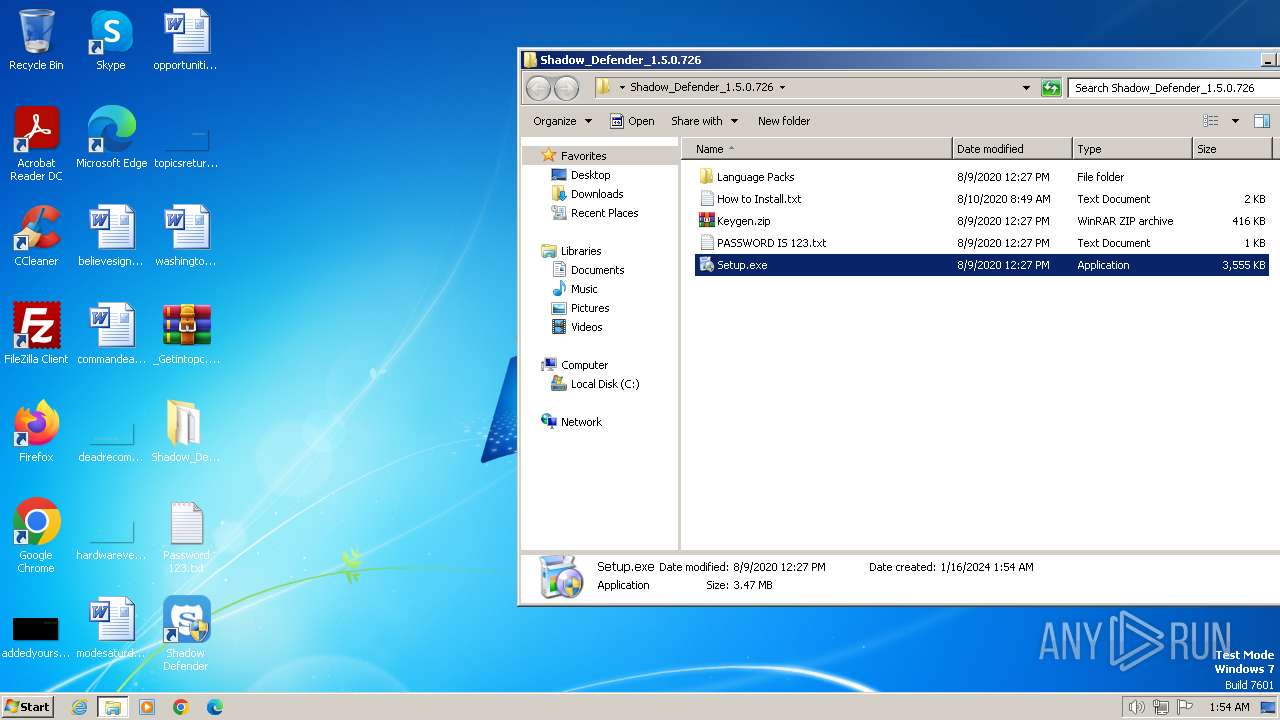Select the Language Packs folder
Screen dimensions: 1280x720
pos(755,177)
